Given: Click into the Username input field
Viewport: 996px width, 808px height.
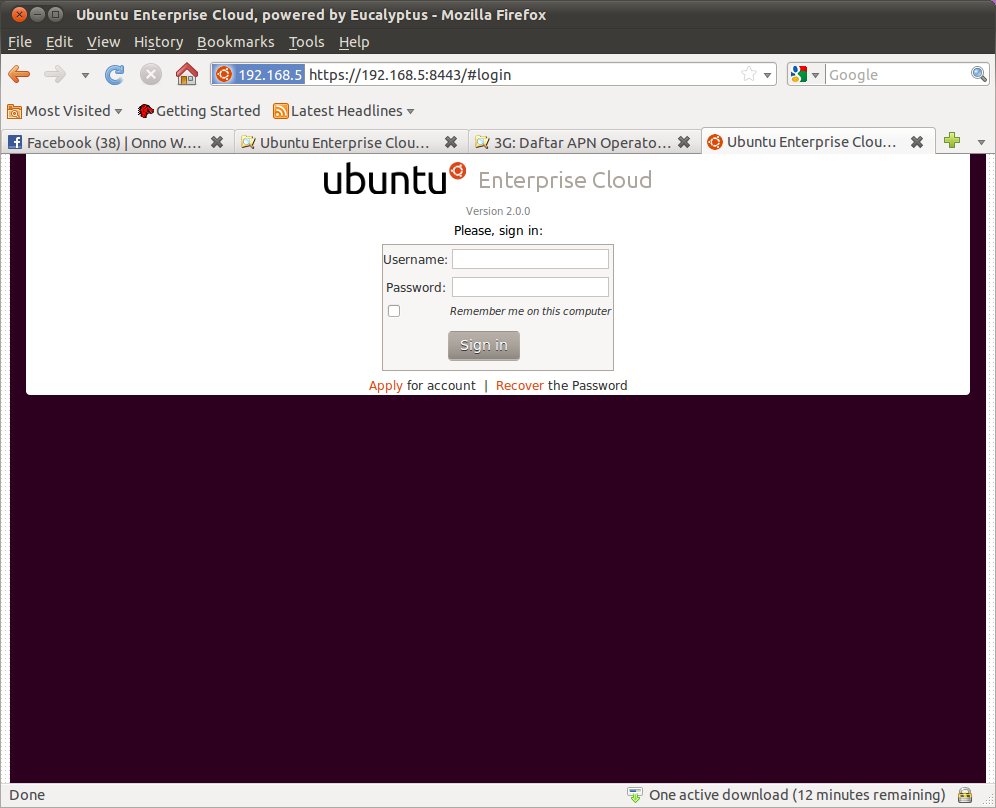Looking at the screenshot, I should point(530,259).
